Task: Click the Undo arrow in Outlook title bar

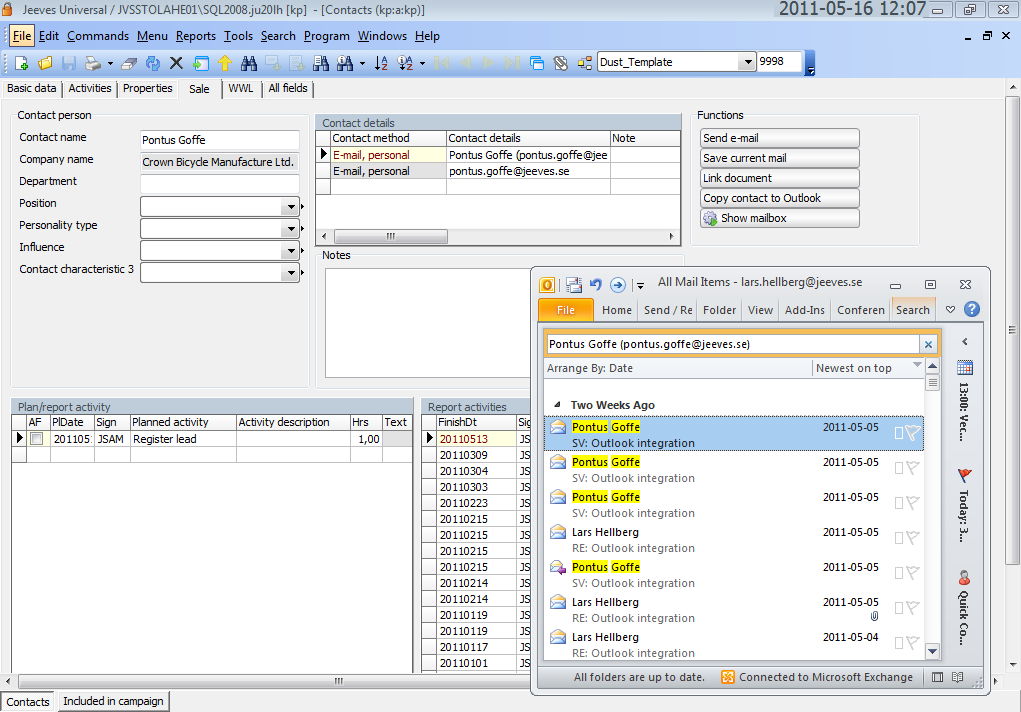Action: coord(596,285)
